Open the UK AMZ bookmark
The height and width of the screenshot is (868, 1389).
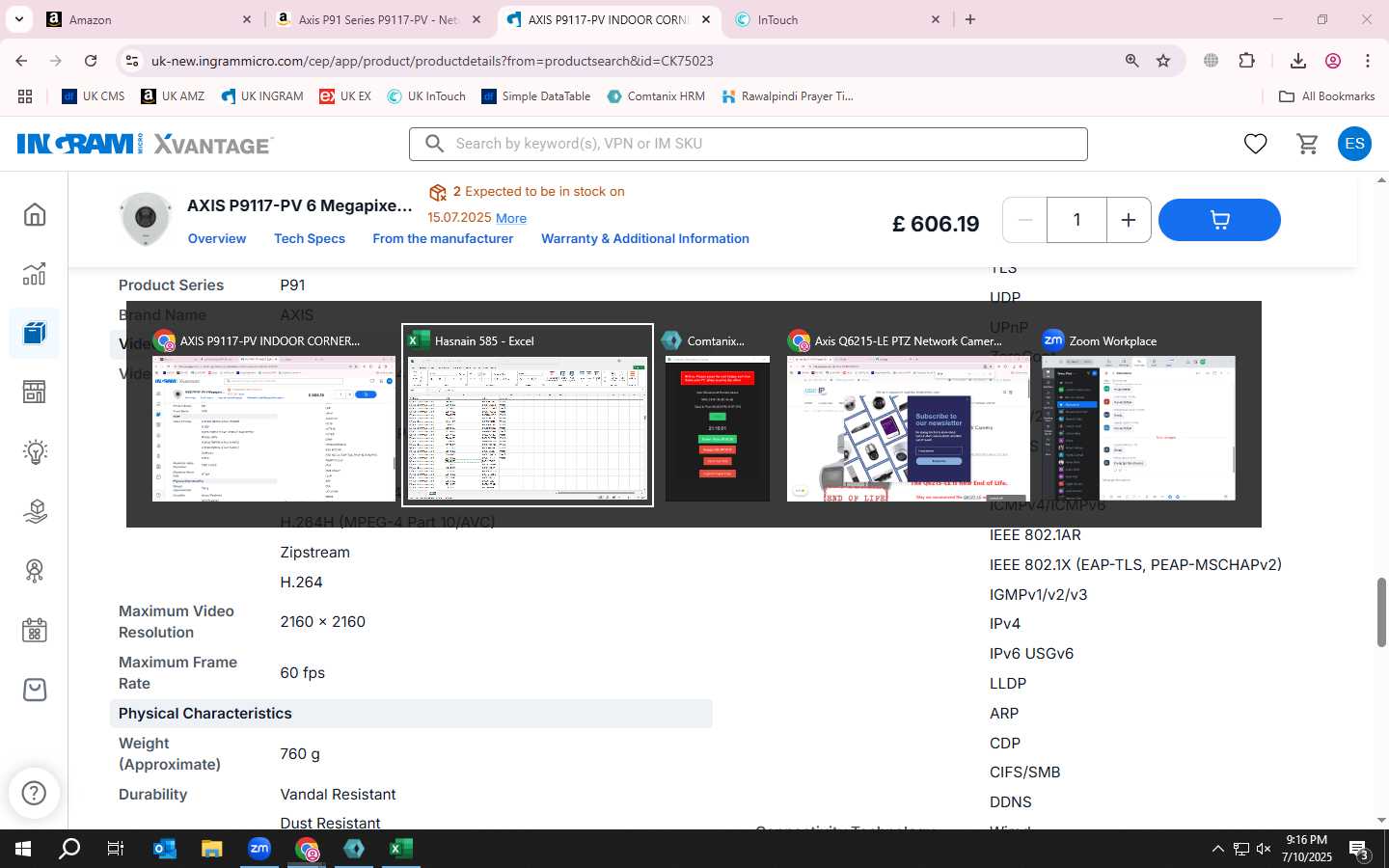(x=173, y=96)
